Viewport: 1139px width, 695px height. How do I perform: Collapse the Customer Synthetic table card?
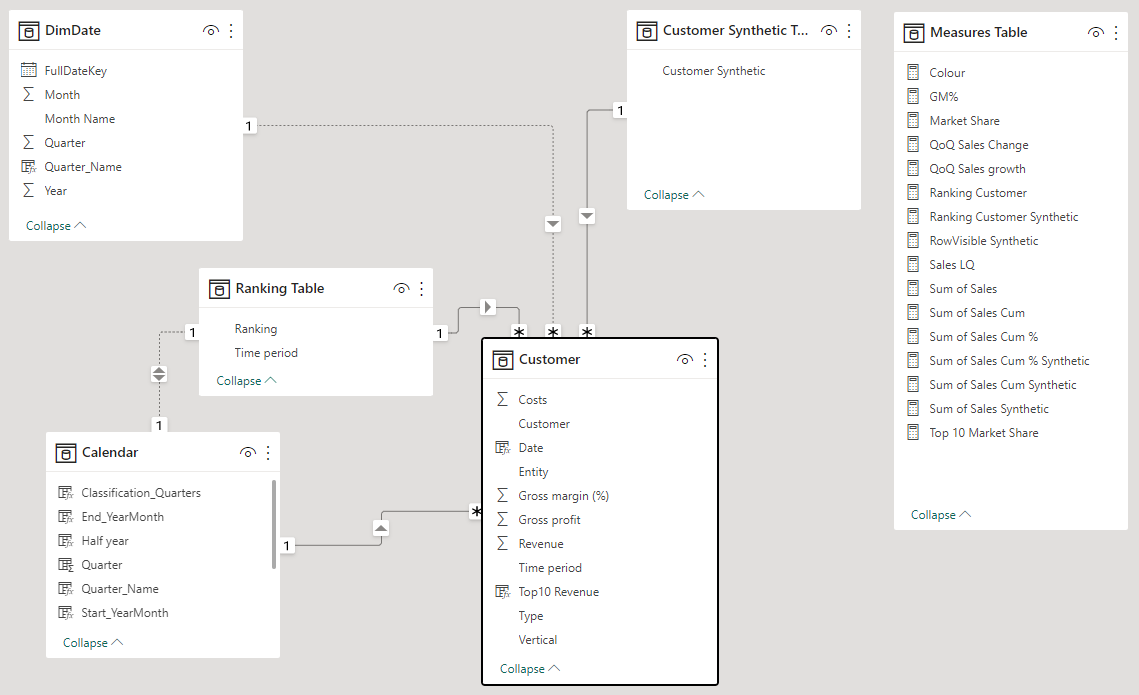(x=674, y=195)
